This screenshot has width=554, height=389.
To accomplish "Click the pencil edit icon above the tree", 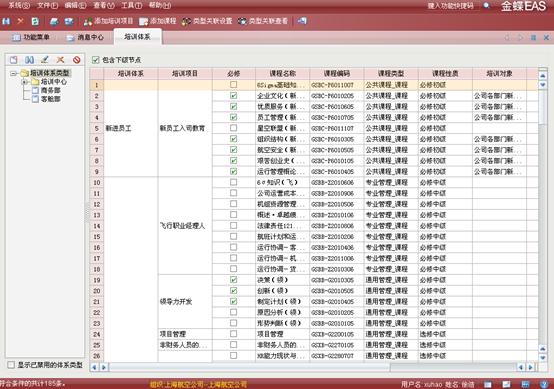I will click(x=45, y=60).
